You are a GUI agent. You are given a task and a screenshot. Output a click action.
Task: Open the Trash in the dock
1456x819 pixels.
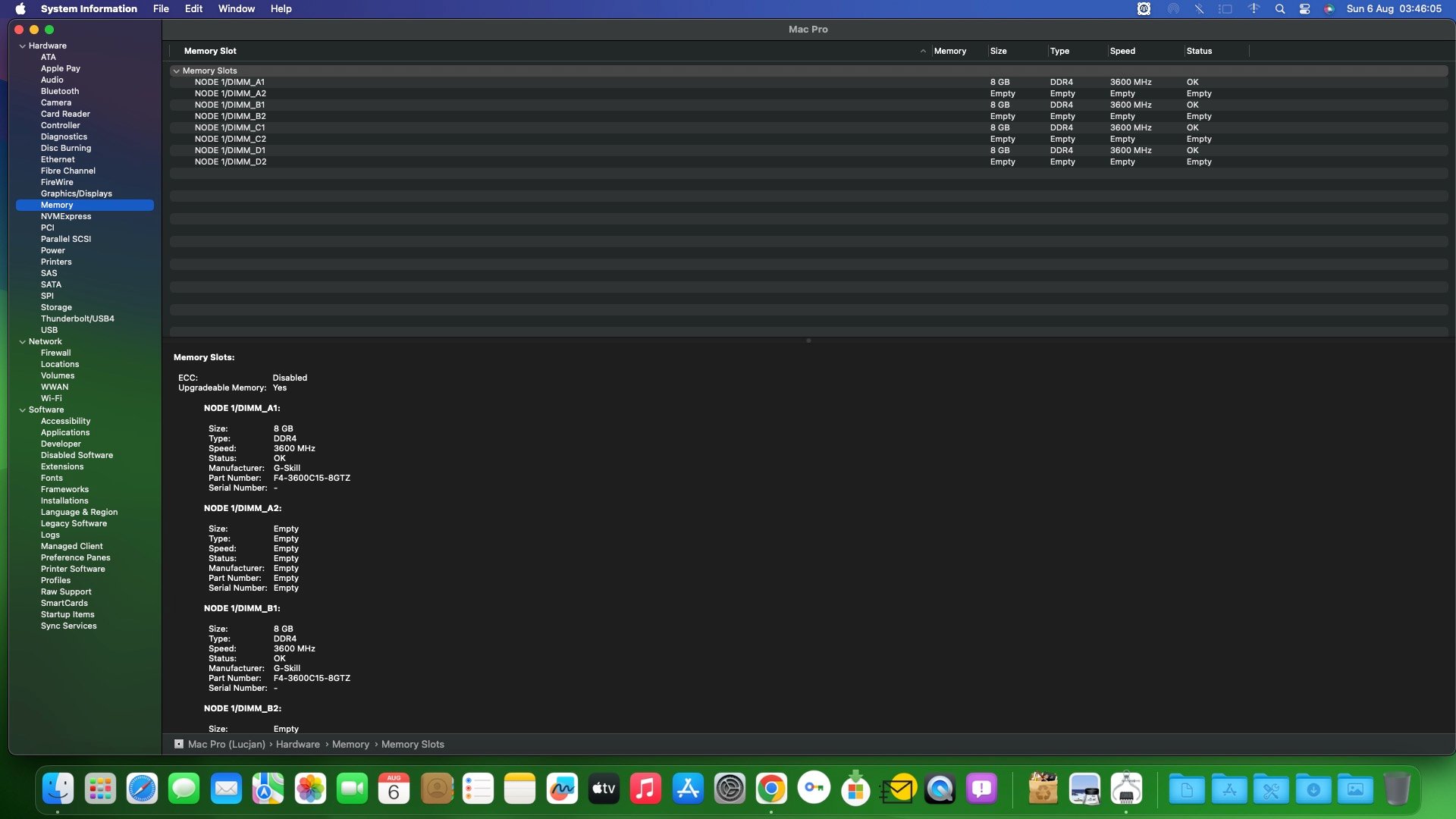tap(1396, 789)
